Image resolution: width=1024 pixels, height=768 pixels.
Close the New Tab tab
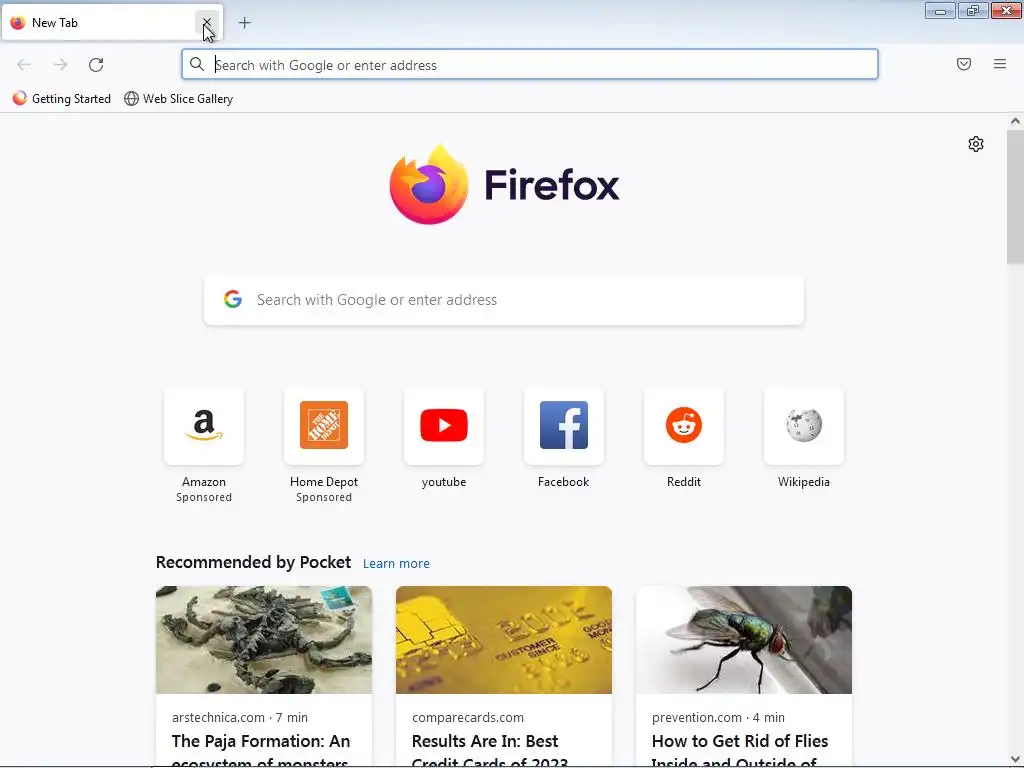pos(206,23)
